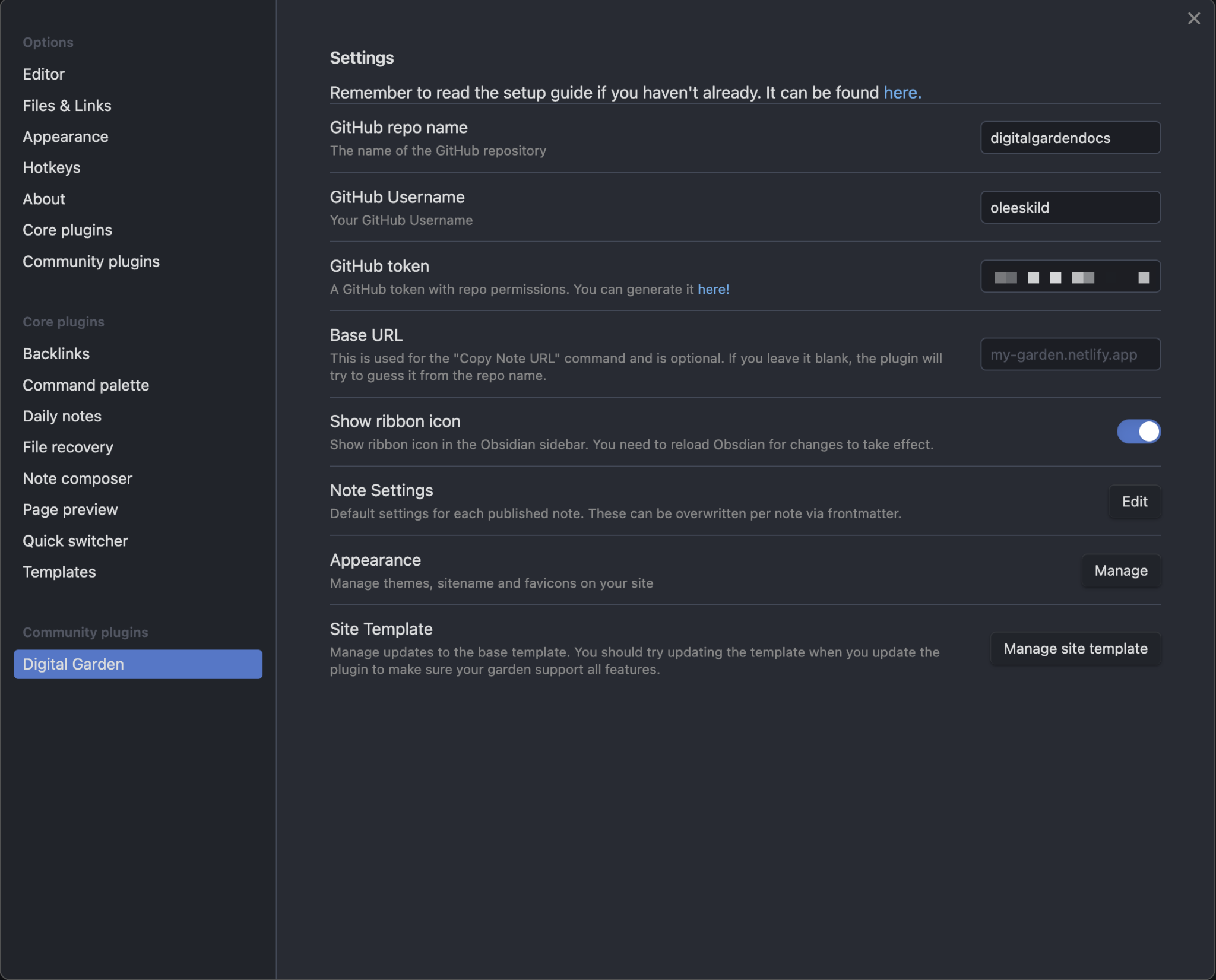Click 'here!' to generate a GitHub token

tap(714, 289)
